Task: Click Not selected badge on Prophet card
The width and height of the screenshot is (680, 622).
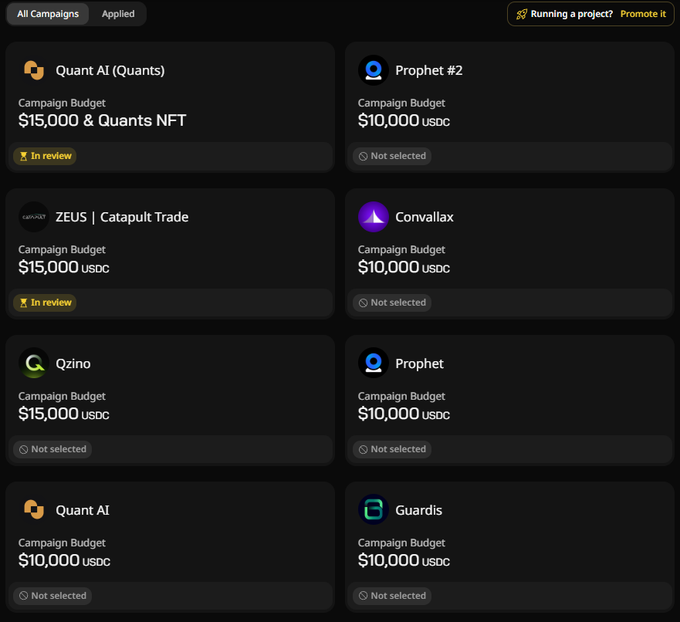Action: (392, 449)
